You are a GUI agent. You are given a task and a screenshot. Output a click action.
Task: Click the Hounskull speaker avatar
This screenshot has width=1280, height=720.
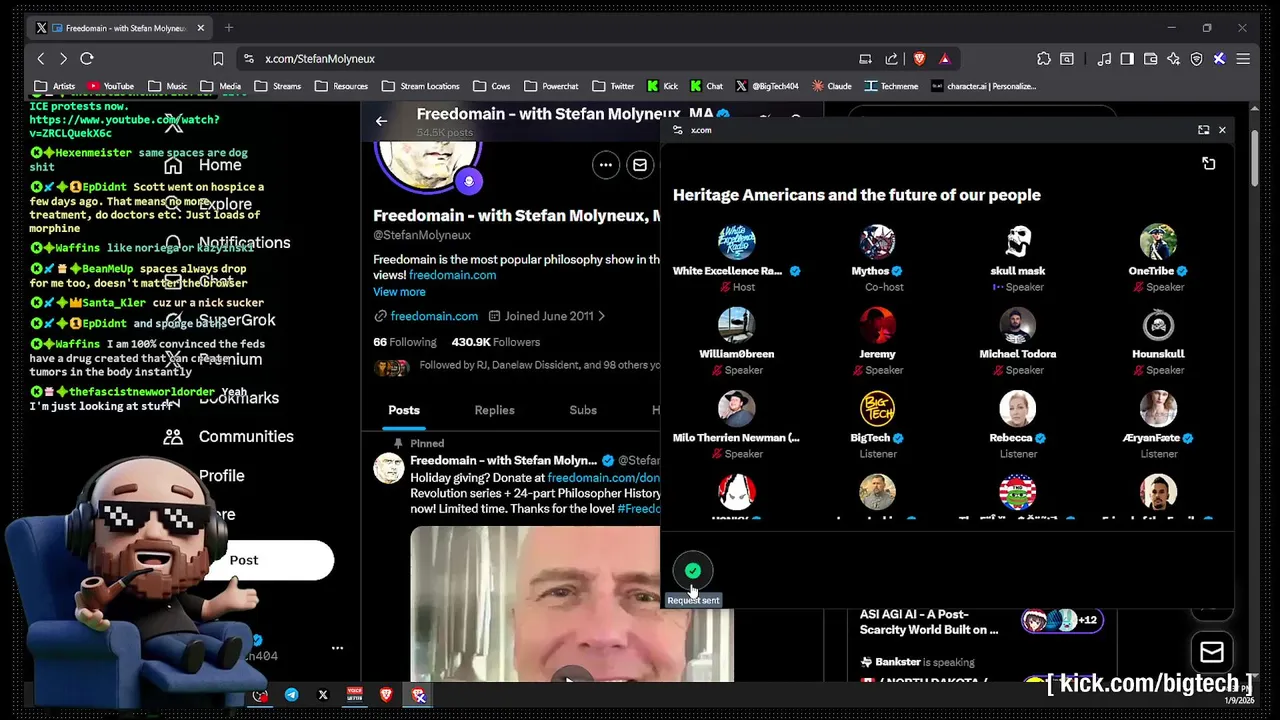coord(1158,325)
